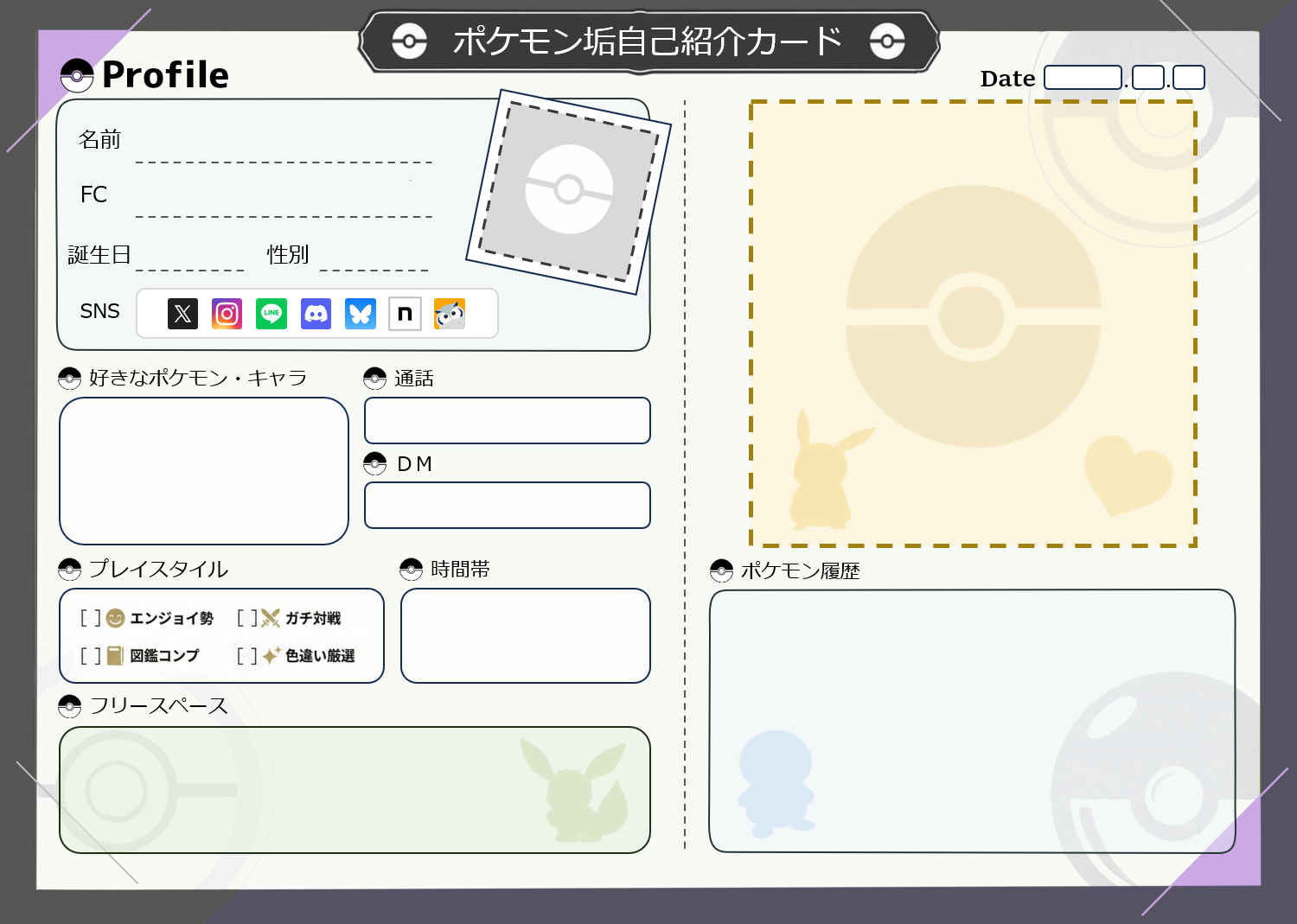Click the 通話 input box
The image size is (1297, 924).
(x=508, y=421)
